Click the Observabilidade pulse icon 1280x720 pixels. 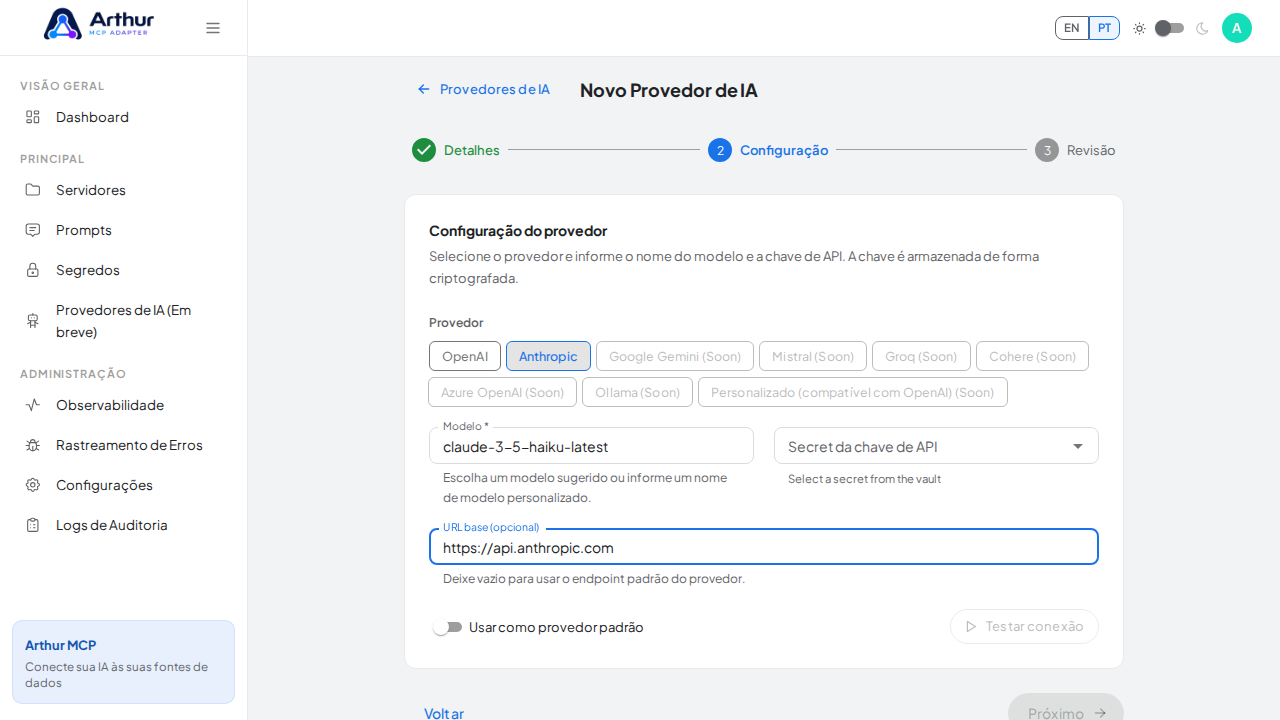(33, 405)
